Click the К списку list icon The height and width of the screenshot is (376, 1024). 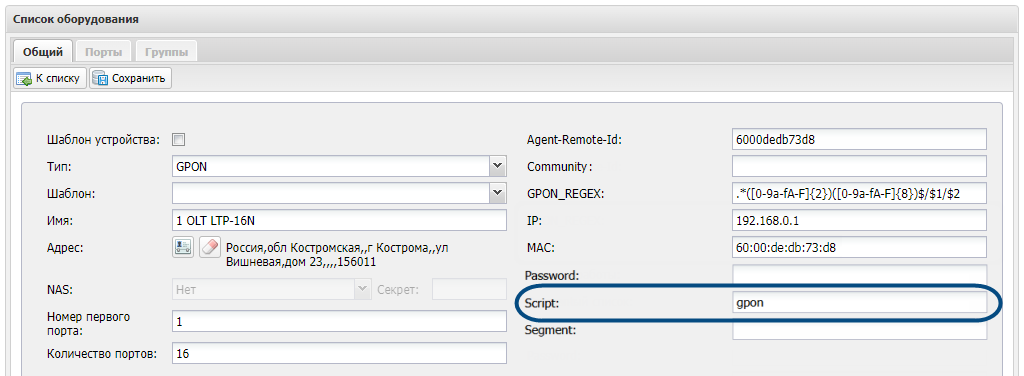[x=24, y=79]
